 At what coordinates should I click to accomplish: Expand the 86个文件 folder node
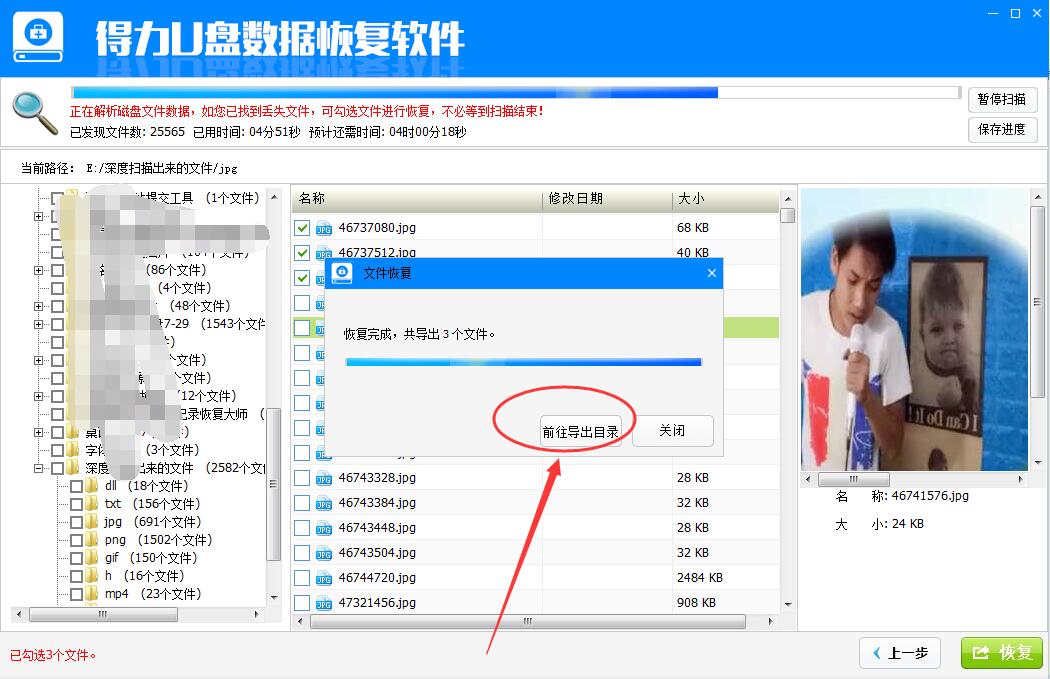39,270
